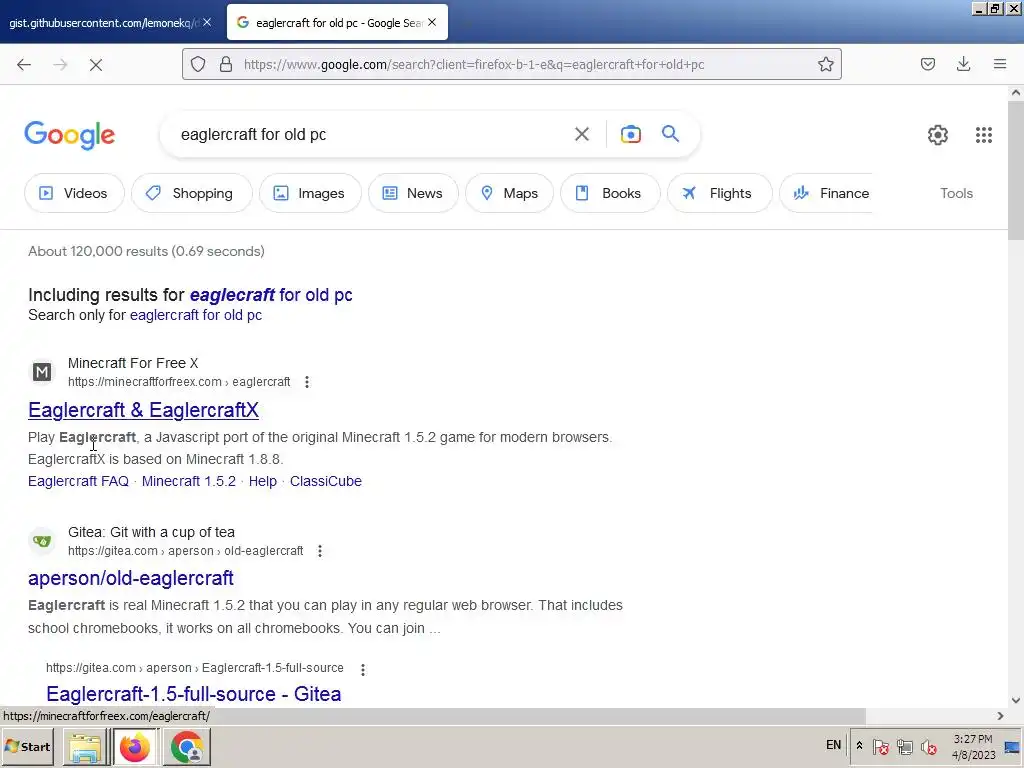The image size is (1024, 768).
Task: Click the padlock site security icon
Action: (x=226, y=64)
